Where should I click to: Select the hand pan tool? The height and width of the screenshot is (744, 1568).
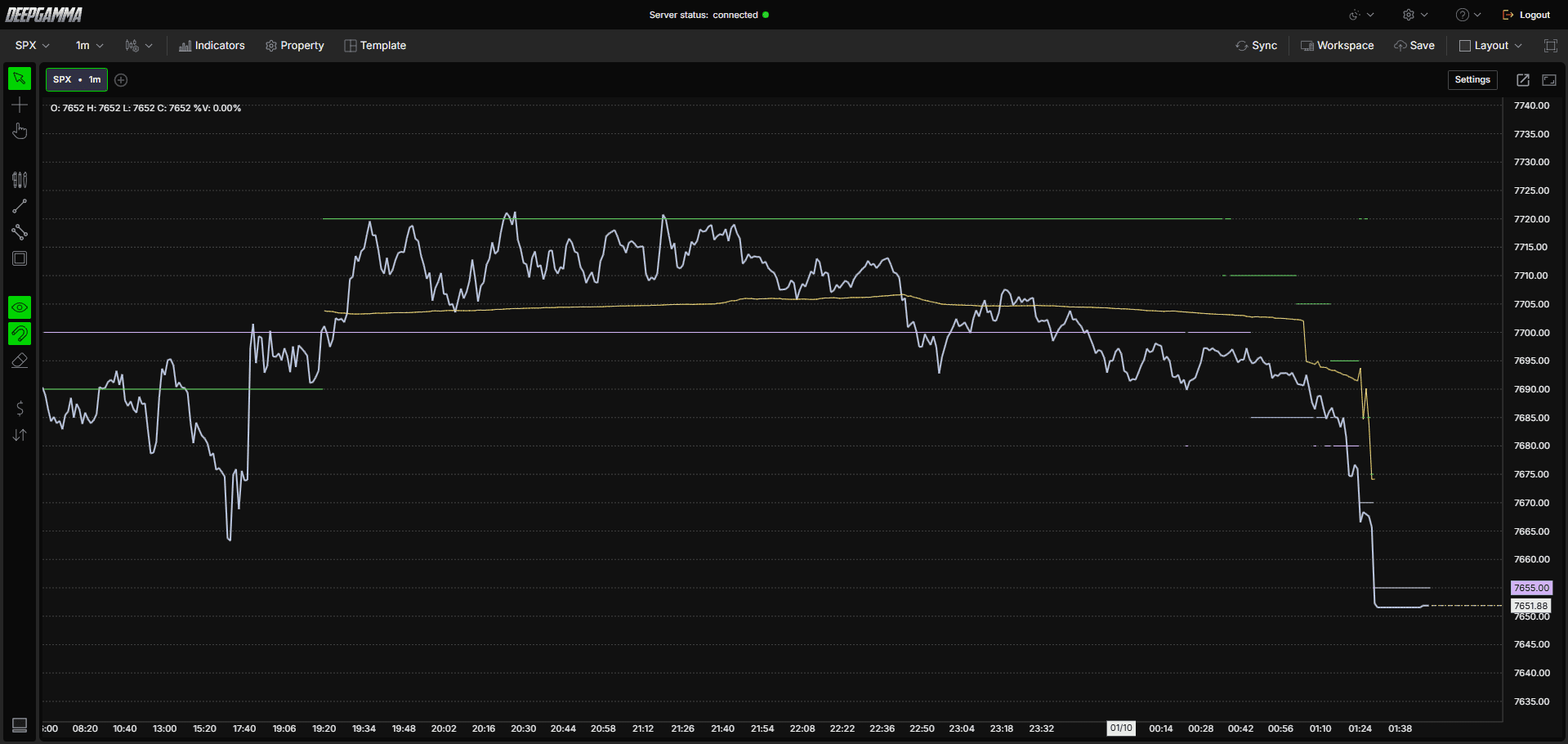coord(20,131)
